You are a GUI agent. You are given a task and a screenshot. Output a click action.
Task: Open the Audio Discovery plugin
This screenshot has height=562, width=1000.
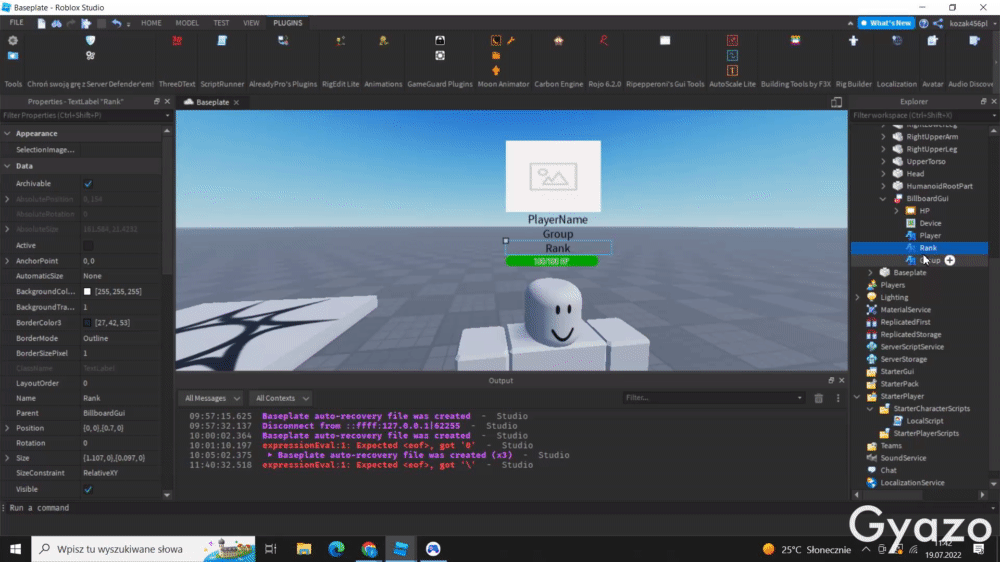(x=974, y=41)
